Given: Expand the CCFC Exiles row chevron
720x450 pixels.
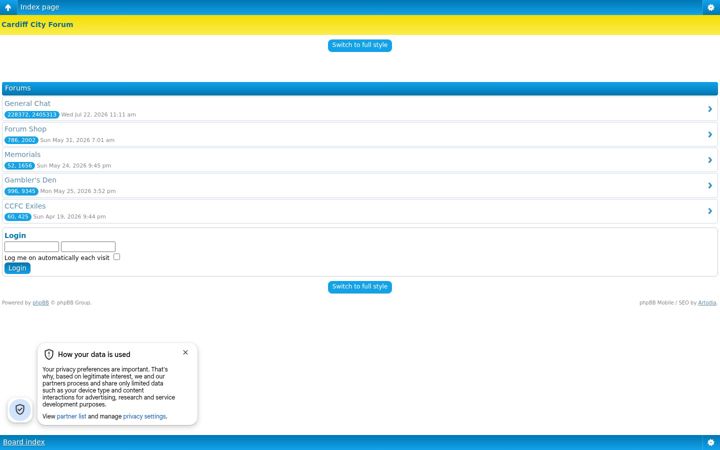Looking at the screenshot, I should pyautogui.click(x=710, y=211).
